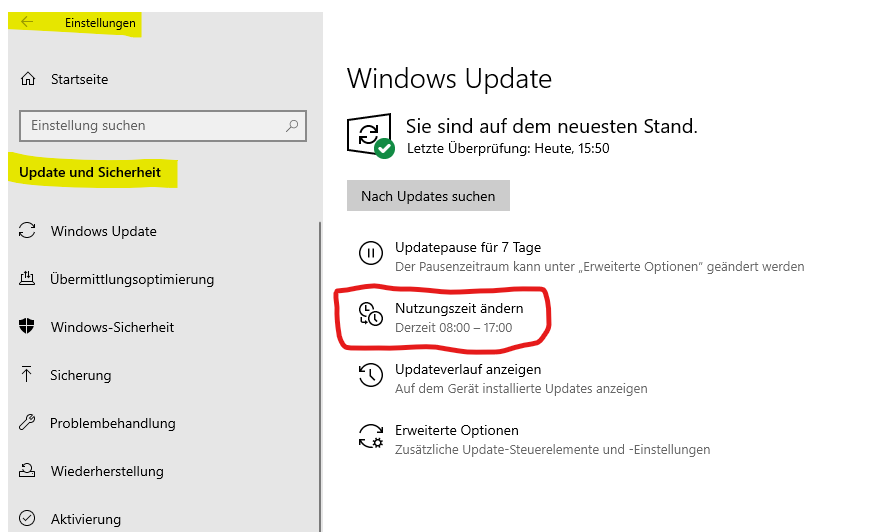Image resolution: width=869 pixels, height=532 pixels.
Task: Click the Wiederherstellung icon
Action: pyautogui.click(x=27, y=470)
